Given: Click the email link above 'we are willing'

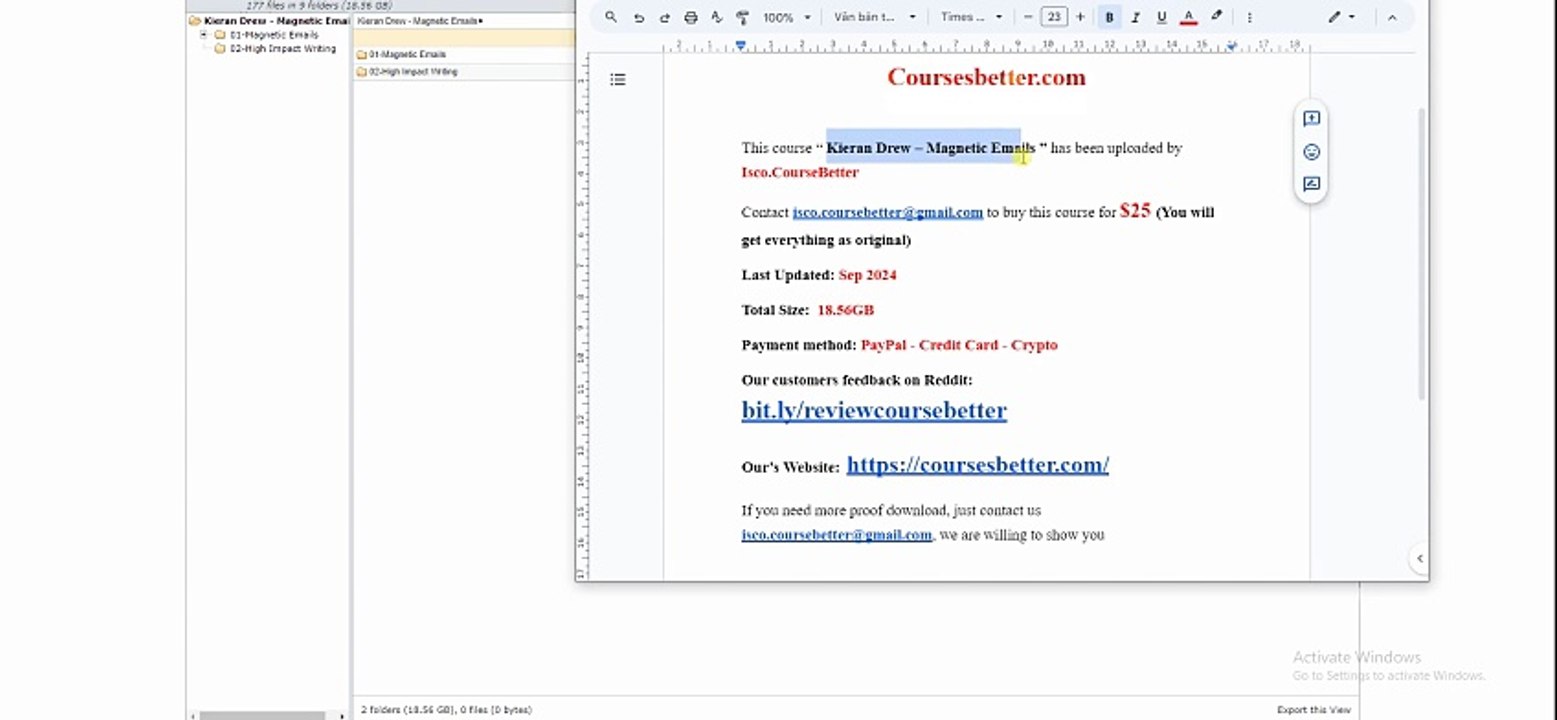Looking at the screenshot, I should tap(836, 535).
